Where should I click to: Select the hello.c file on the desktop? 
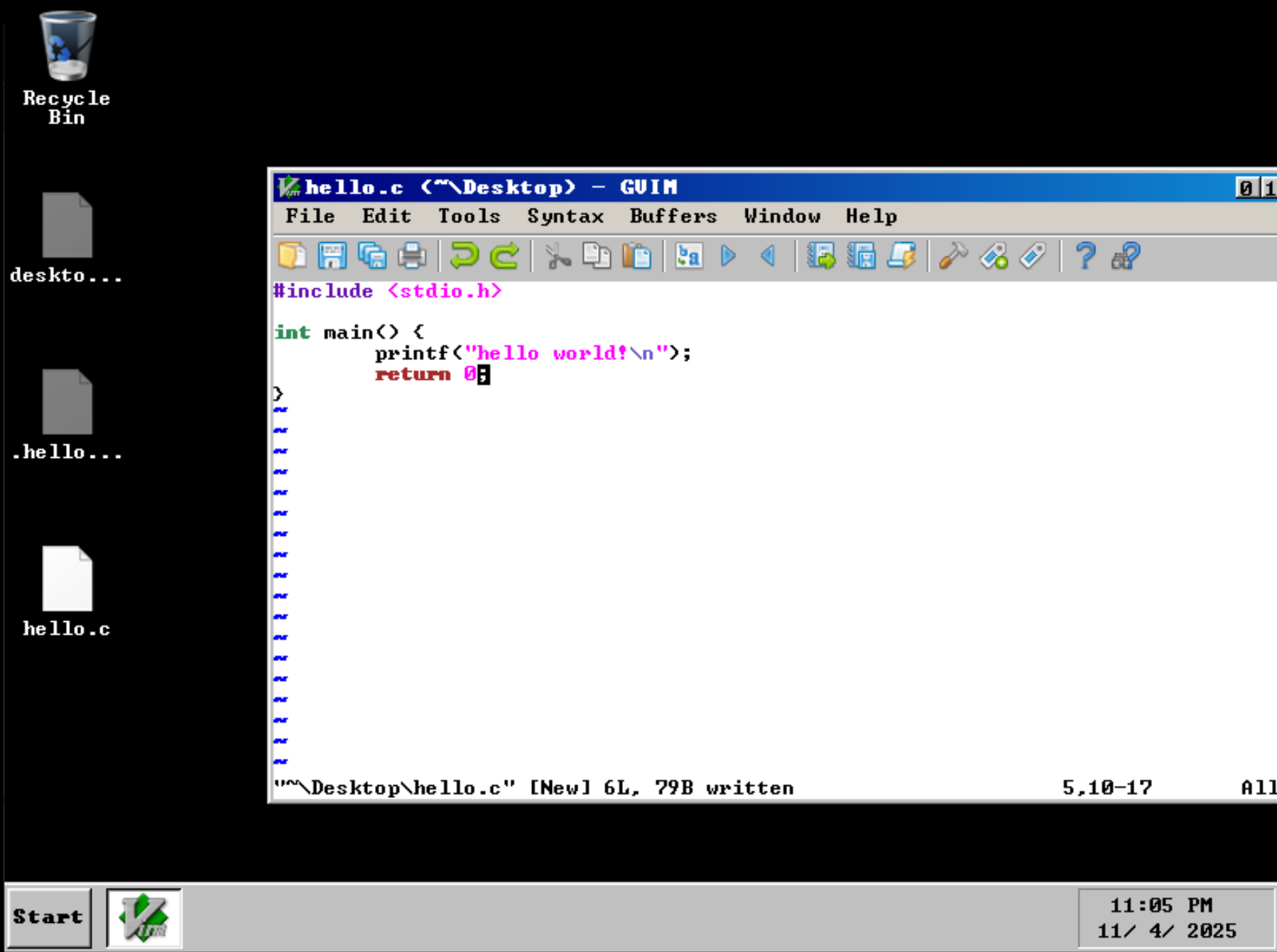67,591
